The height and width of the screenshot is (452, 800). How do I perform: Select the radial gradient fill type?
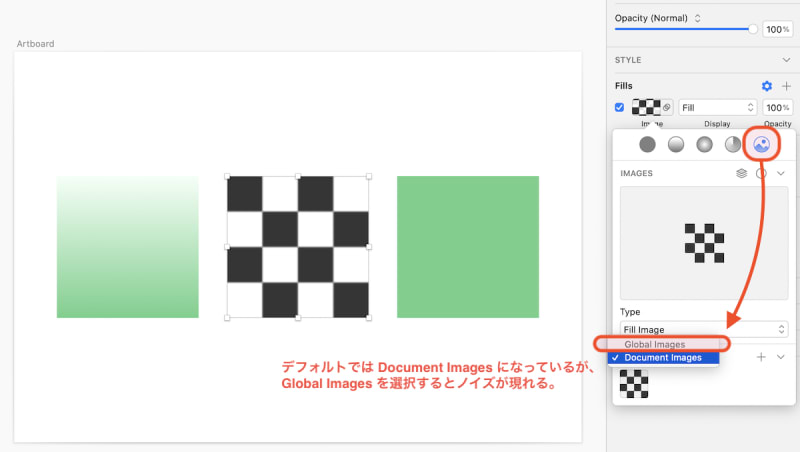pos(704,144)
